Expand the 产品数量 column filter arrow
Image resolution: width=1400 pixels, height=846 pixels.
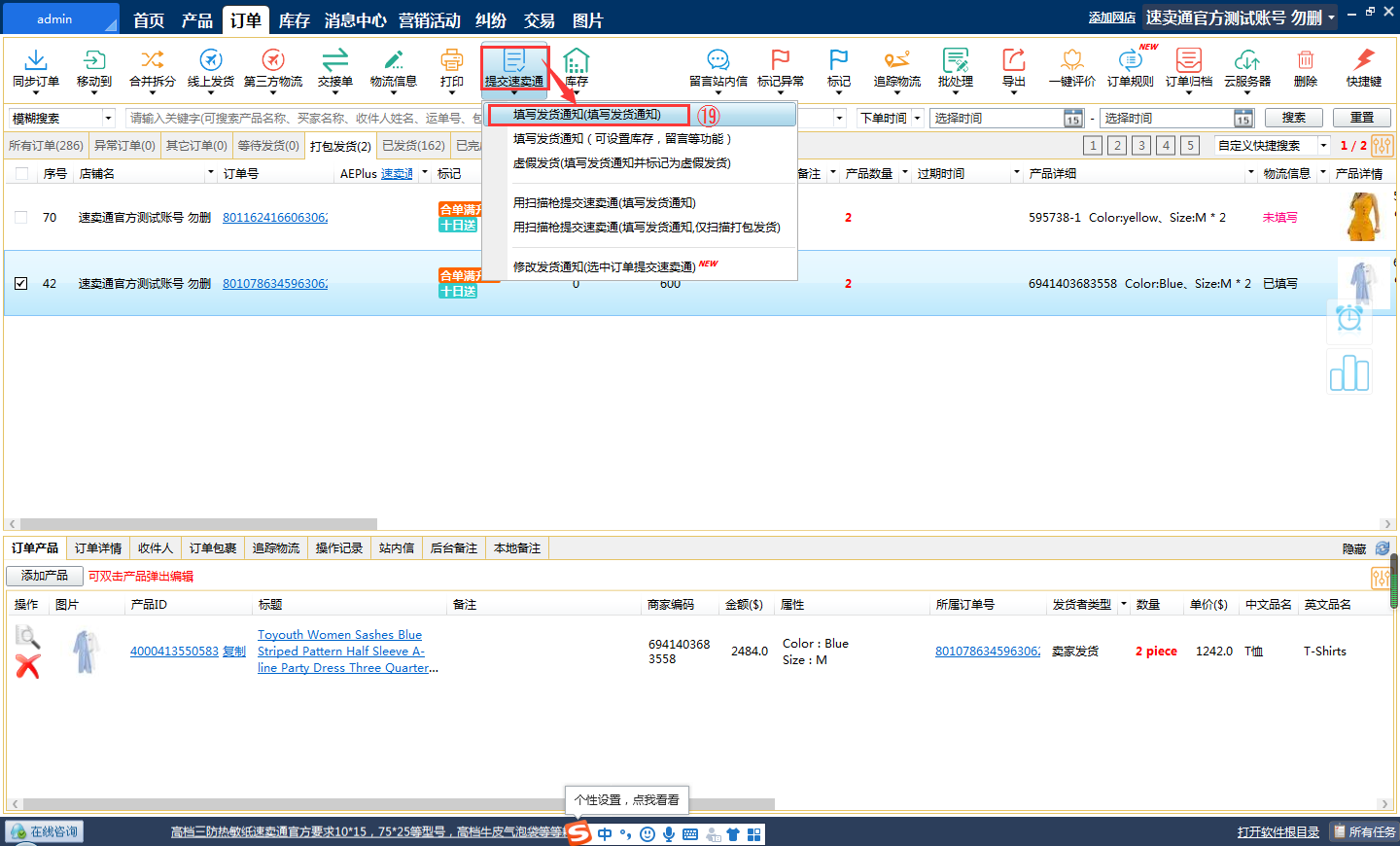(x=905, y=173)
